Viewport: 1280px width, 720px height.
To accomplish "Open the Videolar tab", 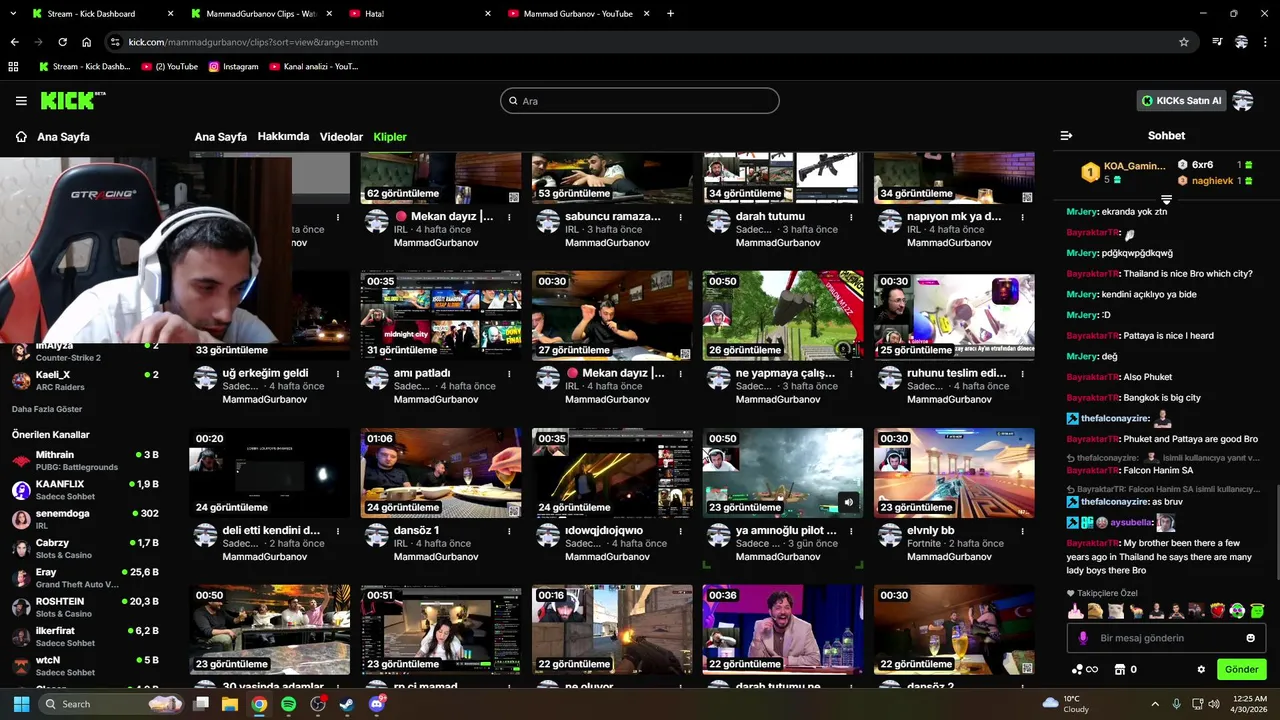I will pos(341,137).
